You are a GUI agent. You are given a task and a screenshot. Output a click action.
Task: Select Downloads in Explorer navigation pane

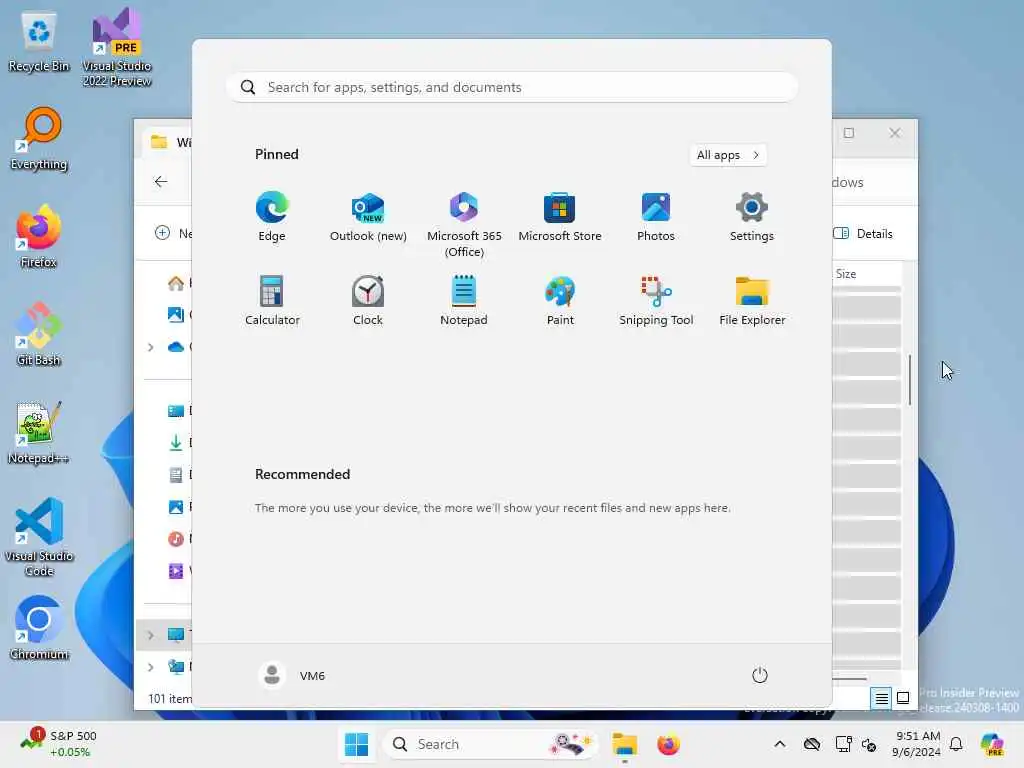176,443
